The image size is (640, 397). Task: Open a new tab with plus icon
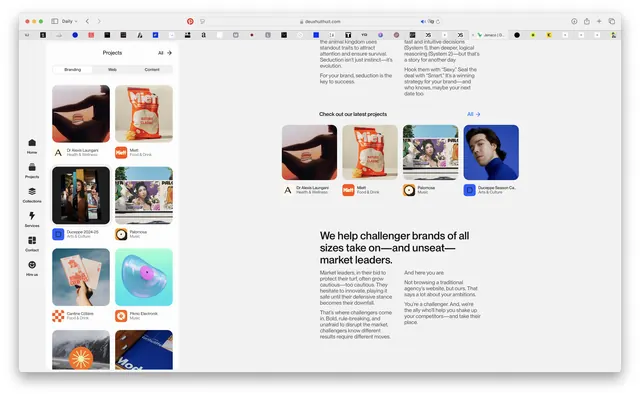pos(599,21)
